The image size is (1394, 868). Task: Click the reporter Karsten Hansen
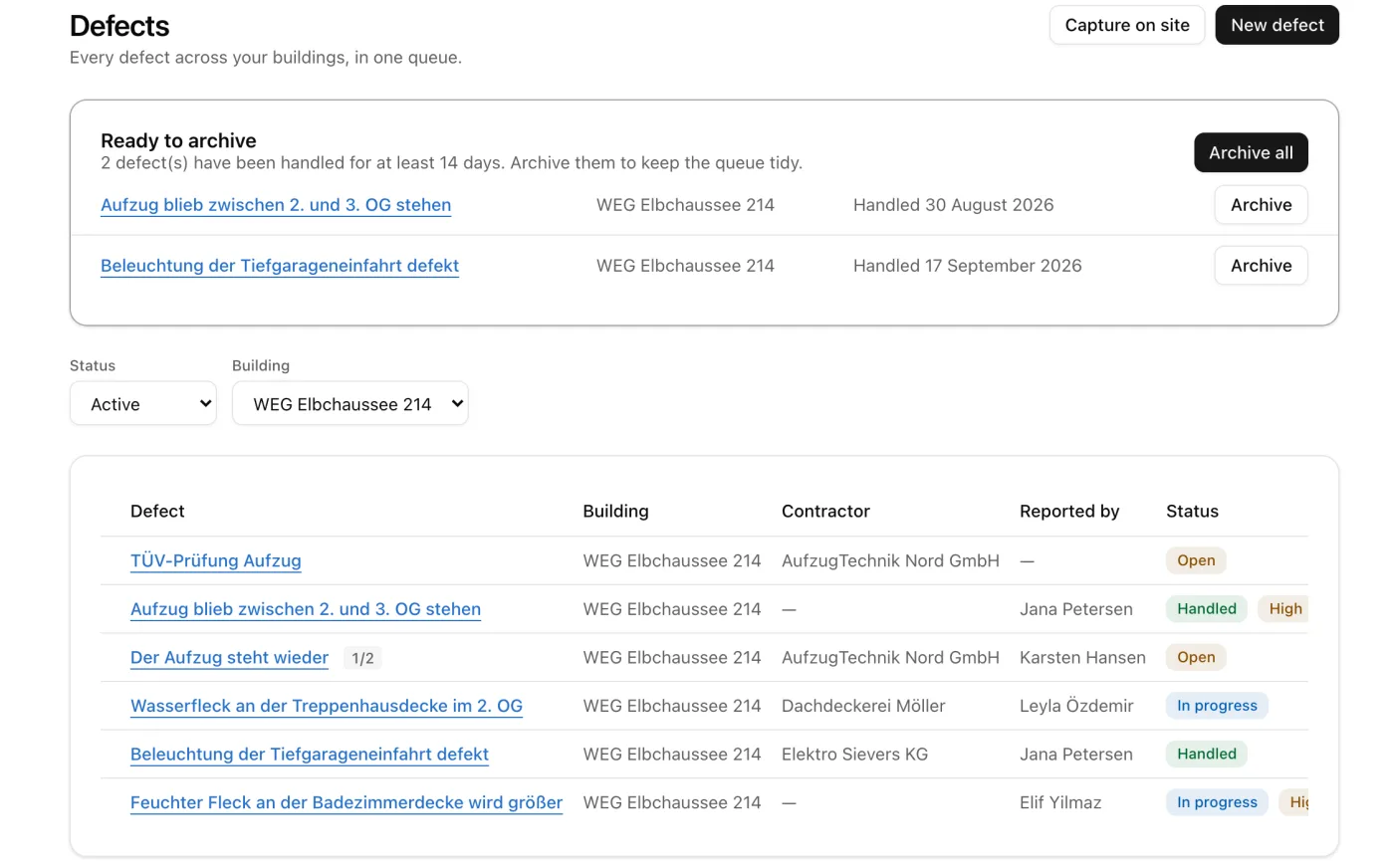pyautogui.click(x=1082, y=658)
